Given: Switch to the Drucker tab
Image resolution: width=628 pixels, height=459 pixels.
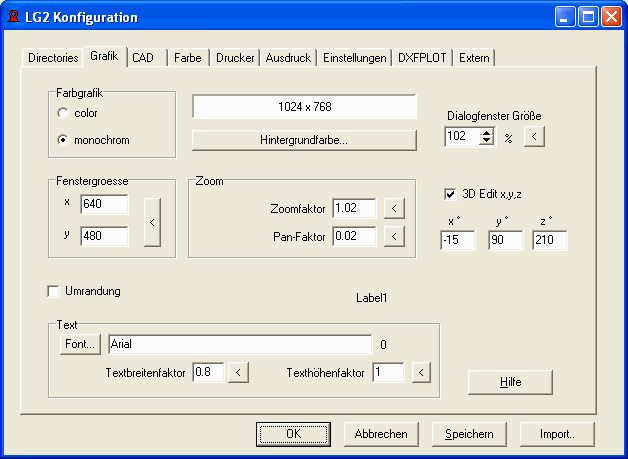Looking at the screenshot, I should [x=236, y=58].
